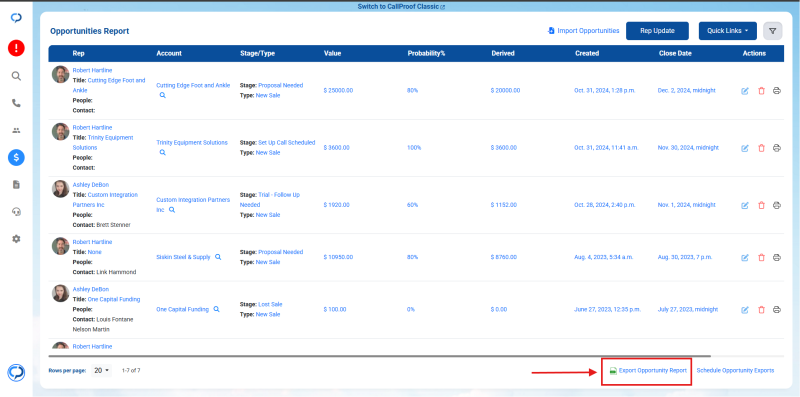Edit the Custom Integration Partners opportunity

(744, 205)
